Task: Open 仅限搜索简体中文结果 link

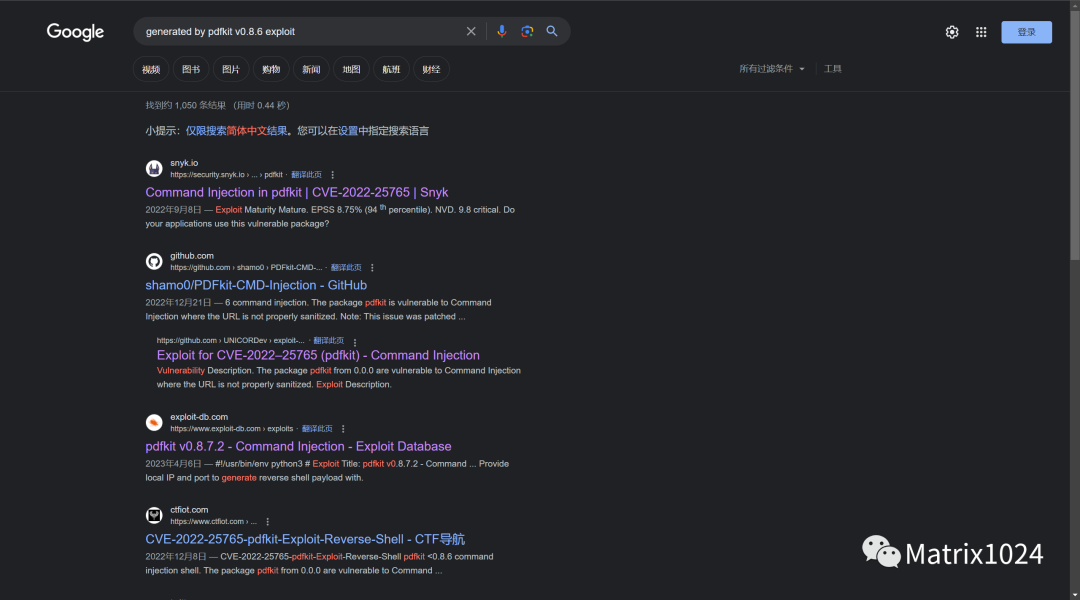Action: pos(236,131)
